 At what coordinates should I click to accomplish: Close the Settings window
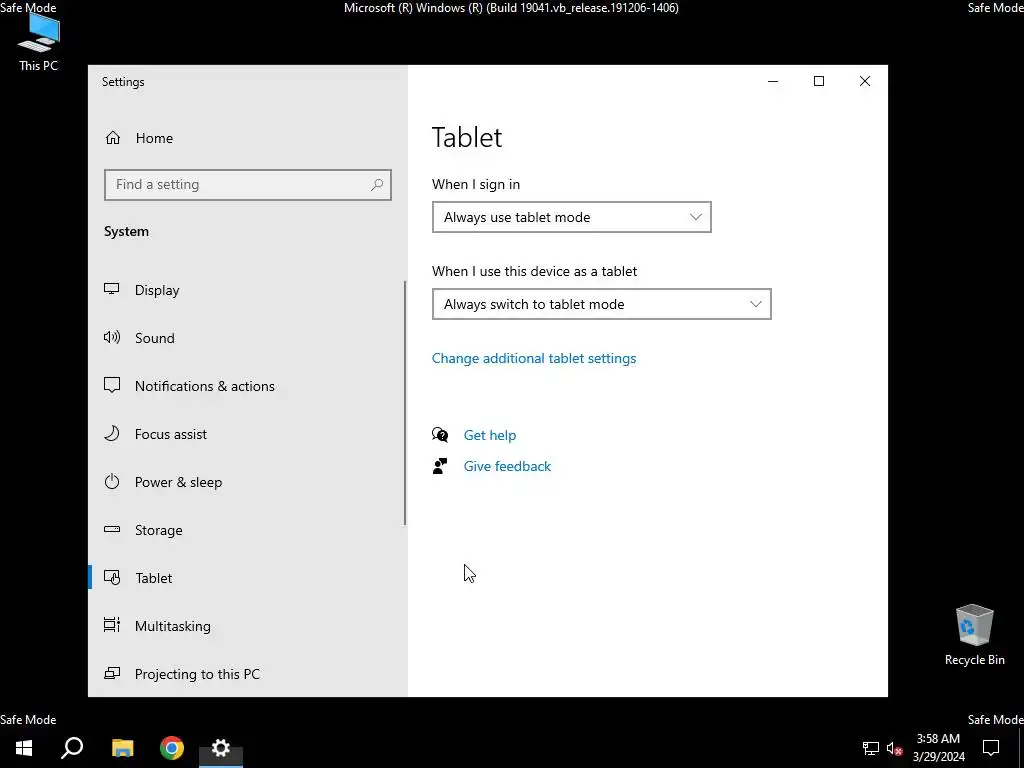coord(865,81)
